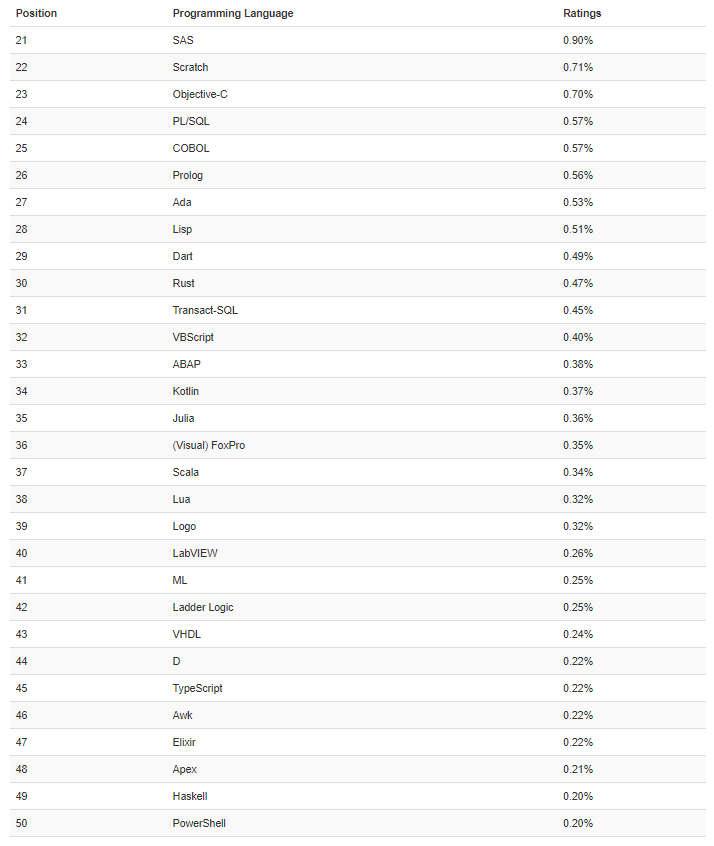Select the Julia row
This screenshot has height=846, width=714.
pos(357,418)
